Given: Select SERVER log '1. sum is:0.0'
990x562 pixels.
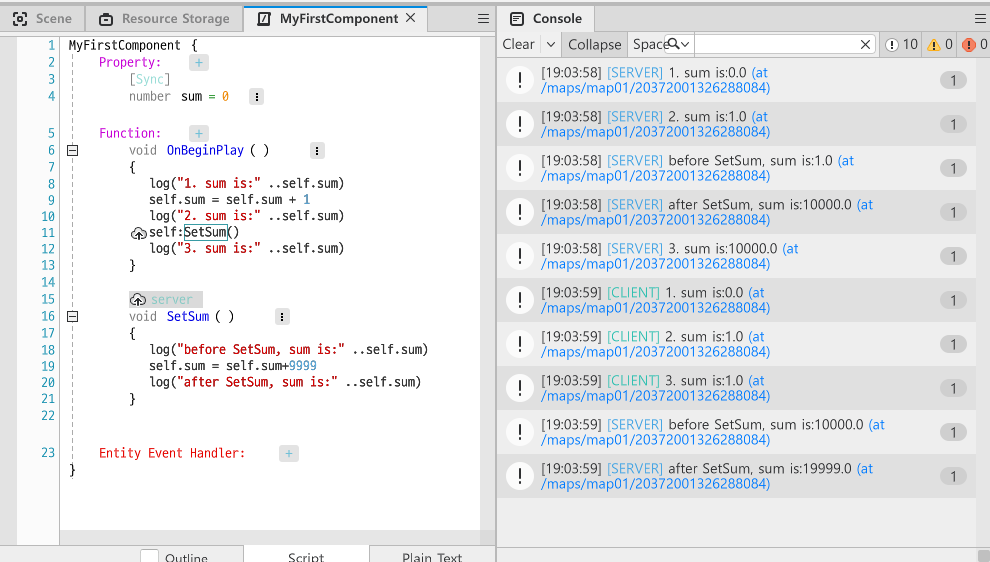Looking at the screenshot, I should 736,80.
